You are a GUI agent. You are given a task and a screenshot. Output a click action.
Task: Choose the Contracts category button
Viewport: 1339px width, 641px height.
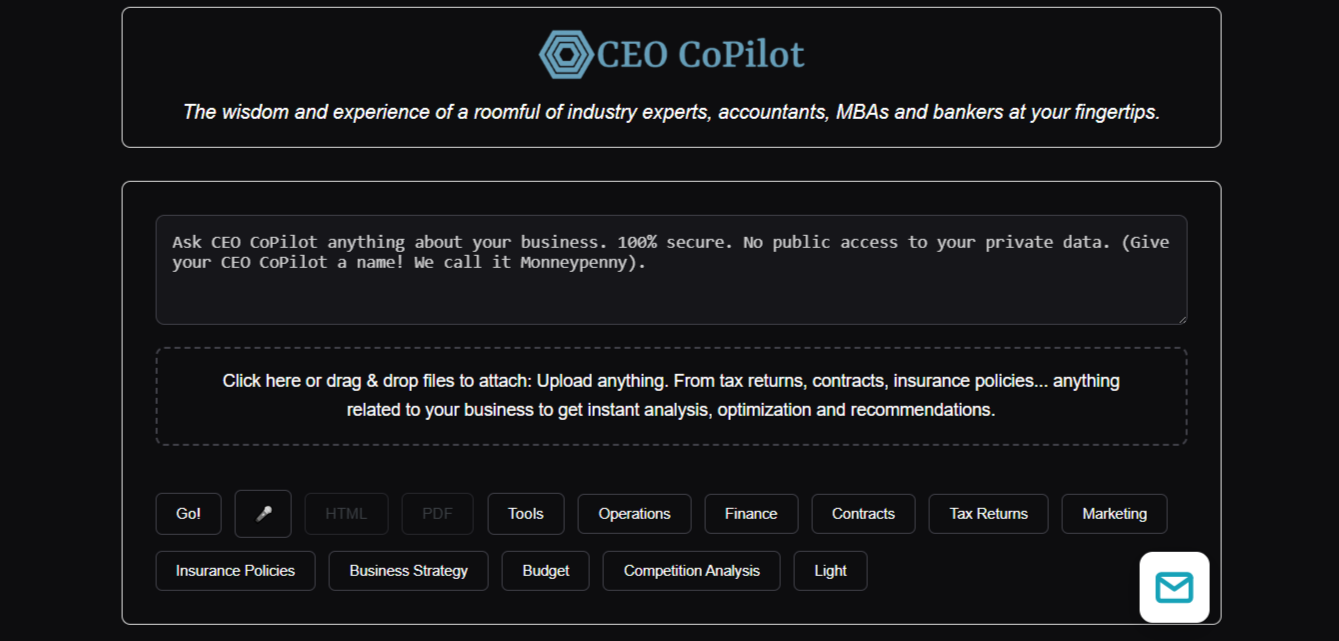(x=863, y=514)
